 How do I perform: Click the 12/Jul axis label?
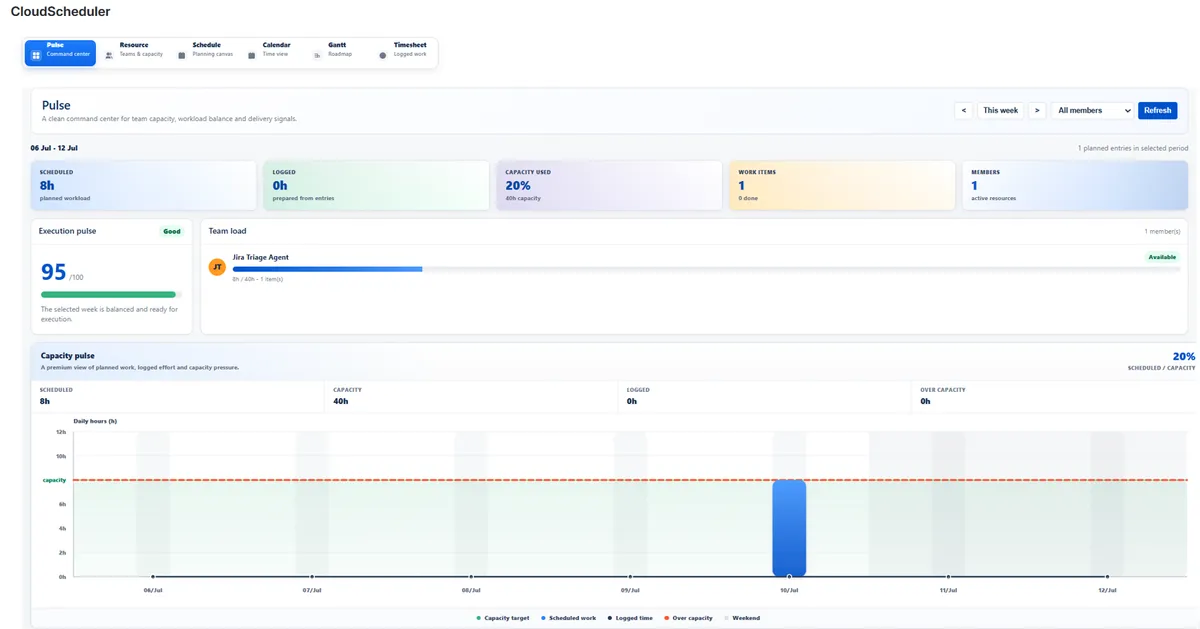pos(1107,590)
